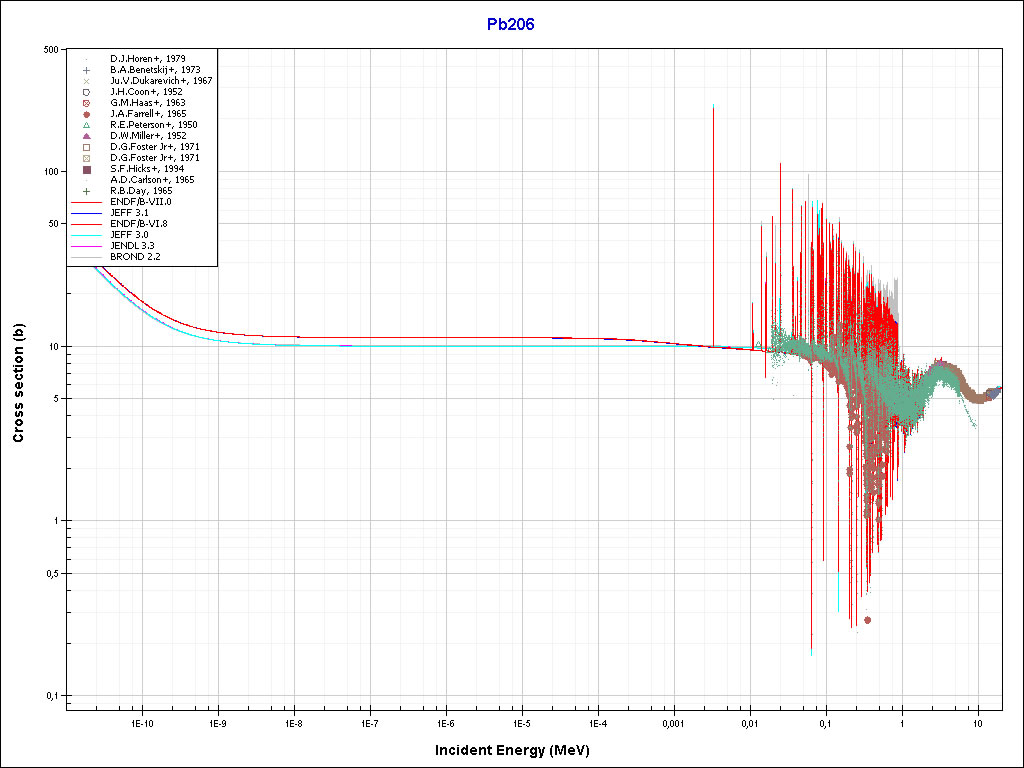Select the J.H.Coon+ 1952 marker symbol

(x=87, y=92)
